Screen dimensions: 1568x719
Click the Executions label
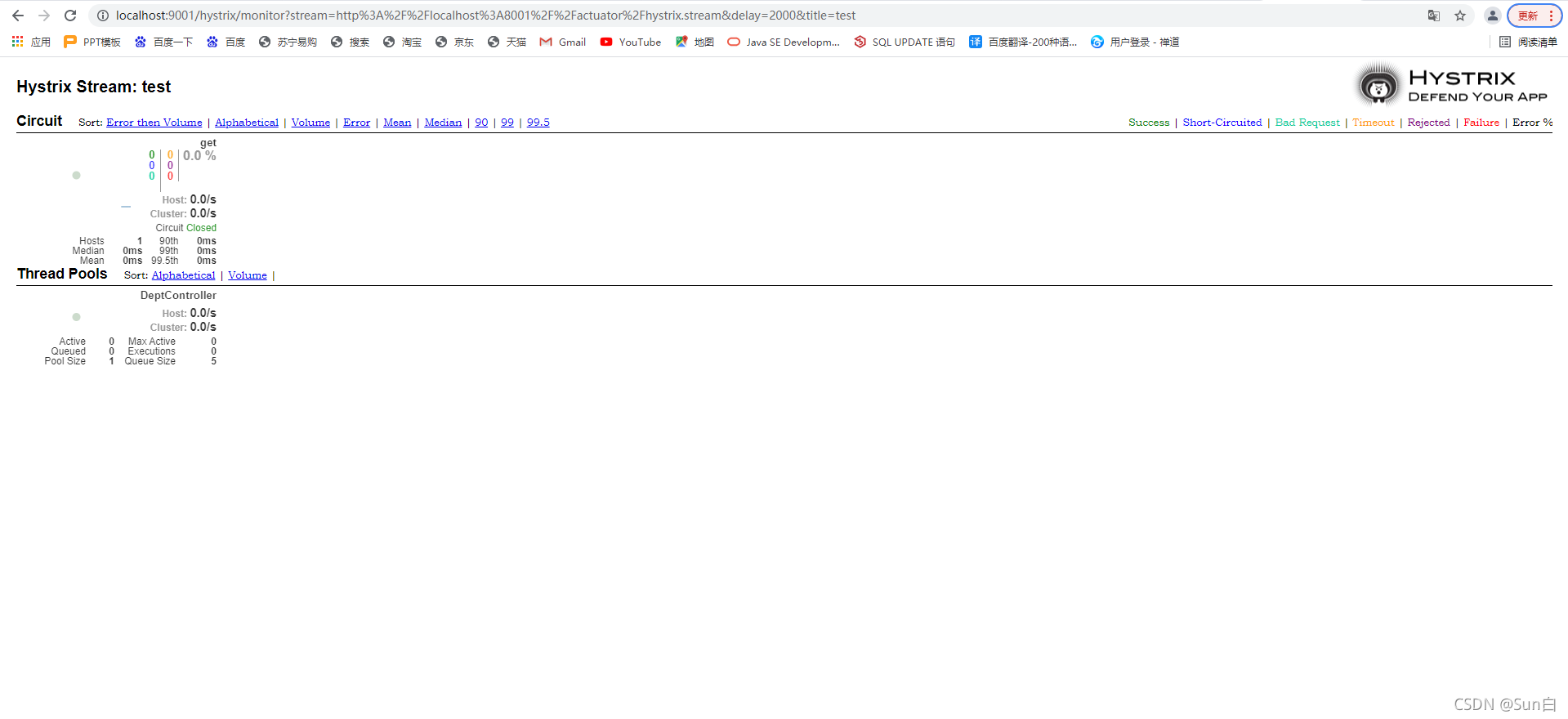pyautogui.click(x=152, y=351)
